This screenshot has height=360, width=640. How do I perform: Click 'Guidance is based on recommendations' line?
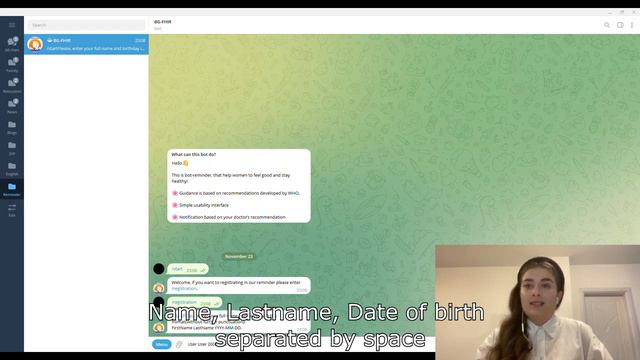pyautogui.click(x=236, y=193)
